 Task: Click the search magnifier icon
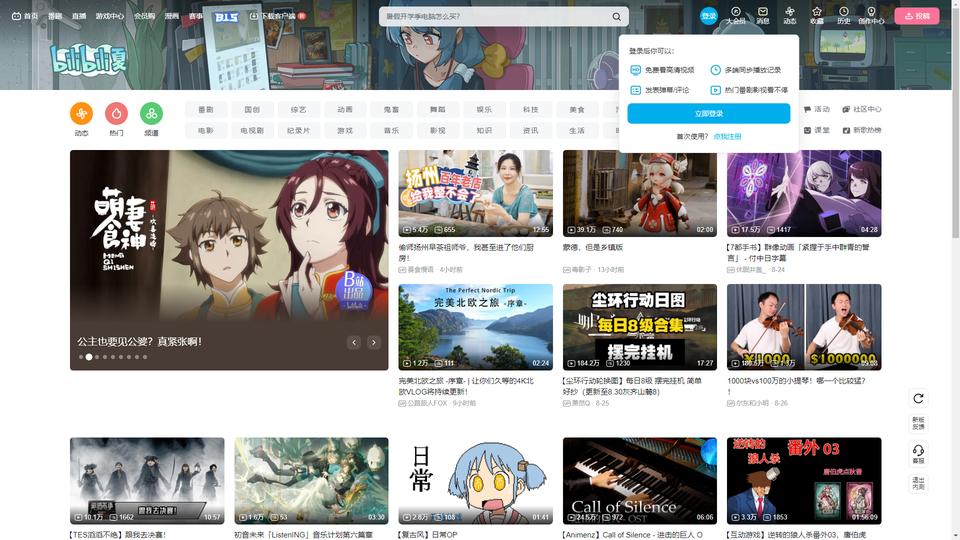(617, 17)
